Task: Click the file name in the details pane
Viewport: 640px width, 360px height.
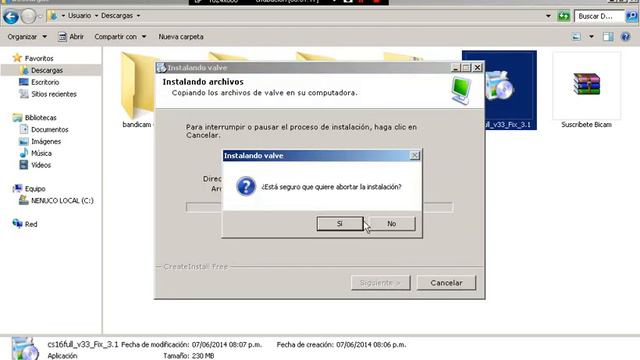Action: (82, 344)
